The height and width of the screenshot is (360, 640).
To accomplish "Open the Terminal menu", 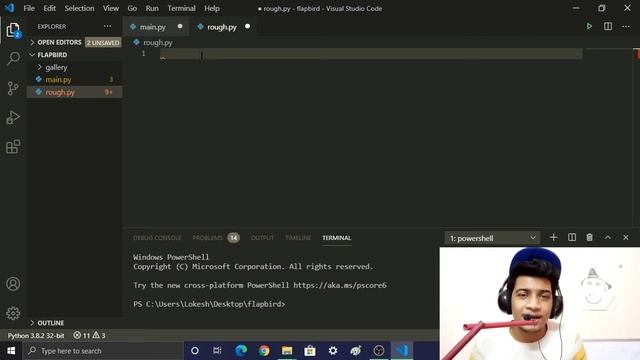I will (181, 8).
